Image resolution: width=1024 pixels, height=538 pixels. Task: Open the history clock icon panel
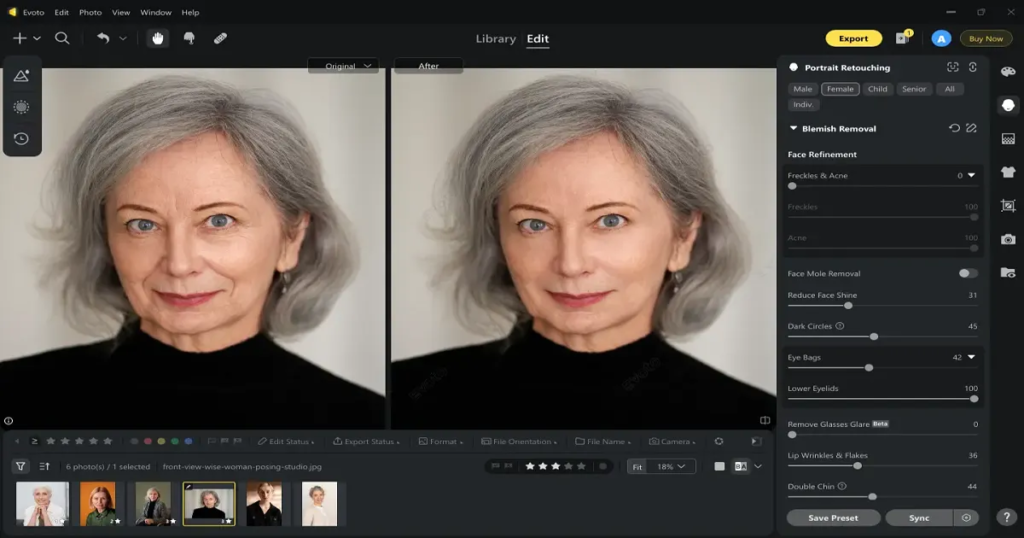[21, 138]
